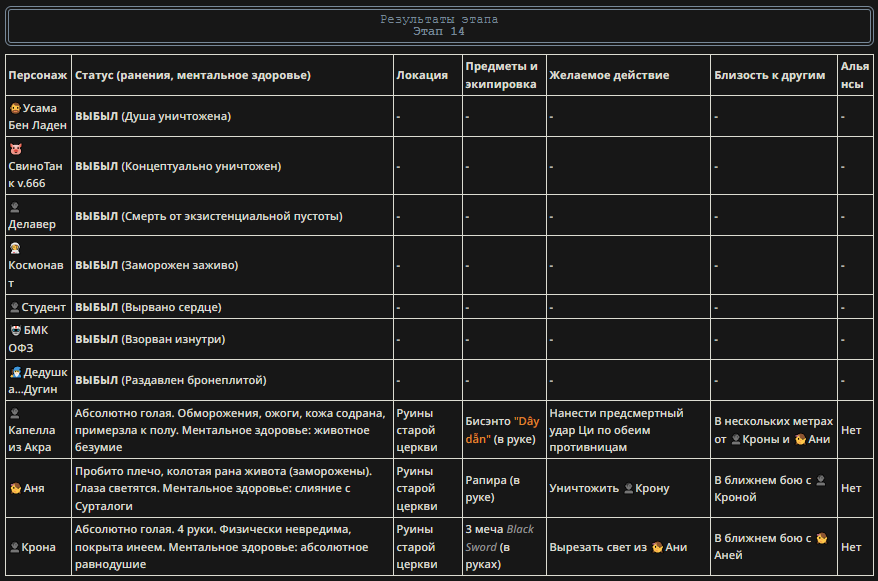Click the astronaut emoji above Космонавт
Viewport: 878px width, 581px height.
[15, 248]
